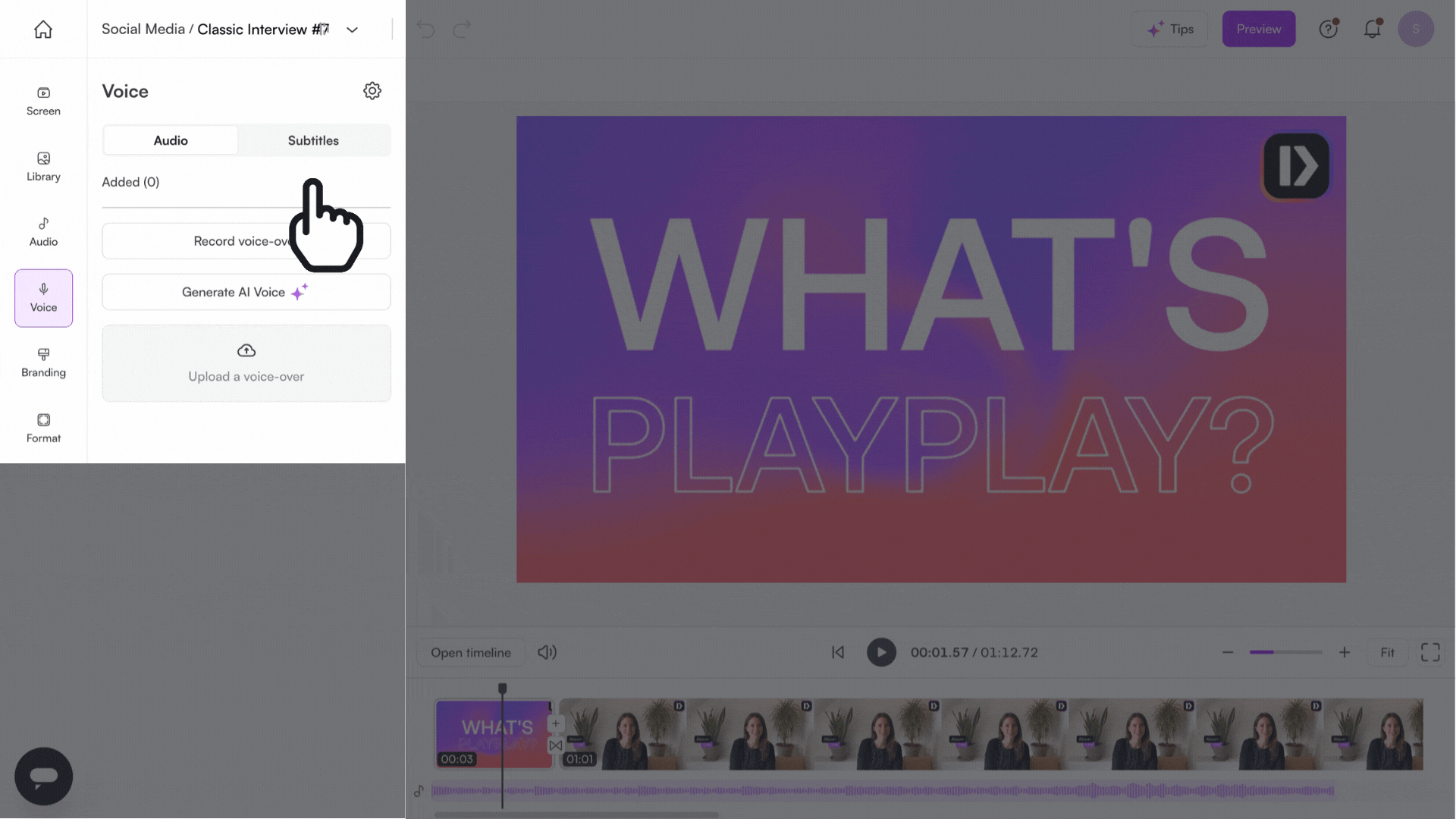Select the WHAT'S PLAYPLAY title clip thumbnail
The width and height of the screenshot is (1456, 819).
click(494, 734)
